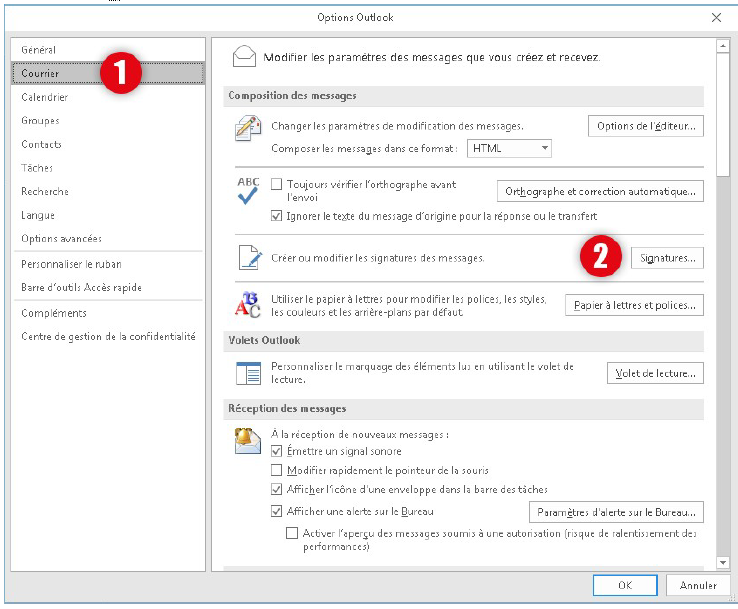Image resolution: width=738 pixels, height=609 pixels.
Task: Click the scrollbar up arrow in options pane
Action: (722, 47)
